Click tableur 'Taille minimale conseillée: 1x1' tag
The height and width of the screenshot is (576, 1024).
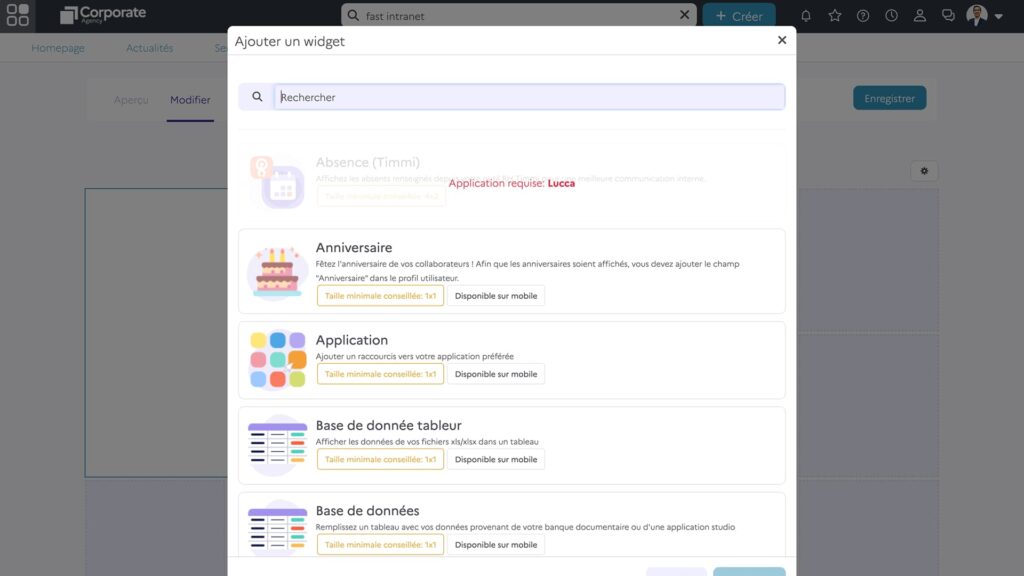(380, 459)
